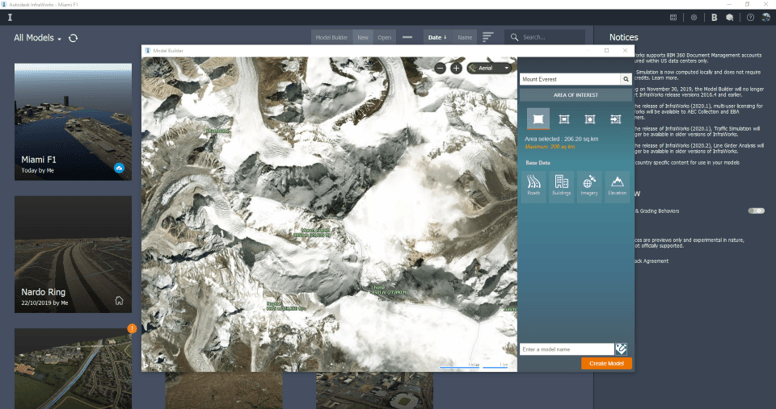Click the round settings icon in top bar
The height and width of the screenshot is (409, 776).
694,17
